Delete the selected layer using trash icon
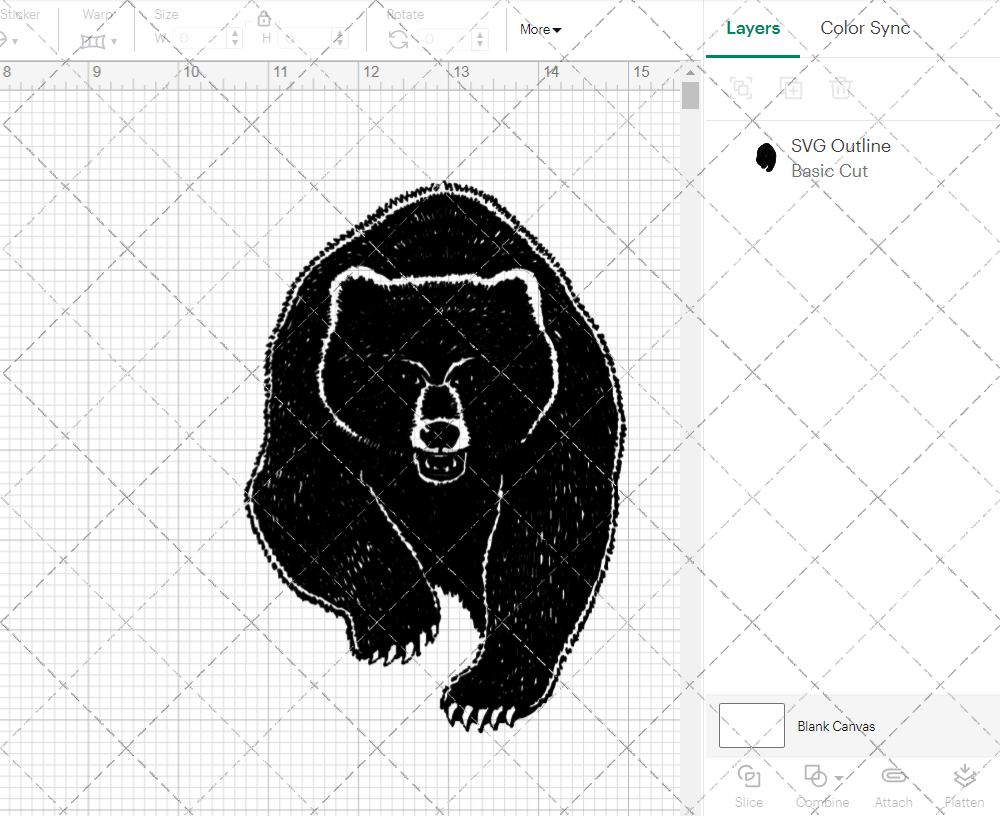This screenshot has width=1000, height=816. coord(841,88)
